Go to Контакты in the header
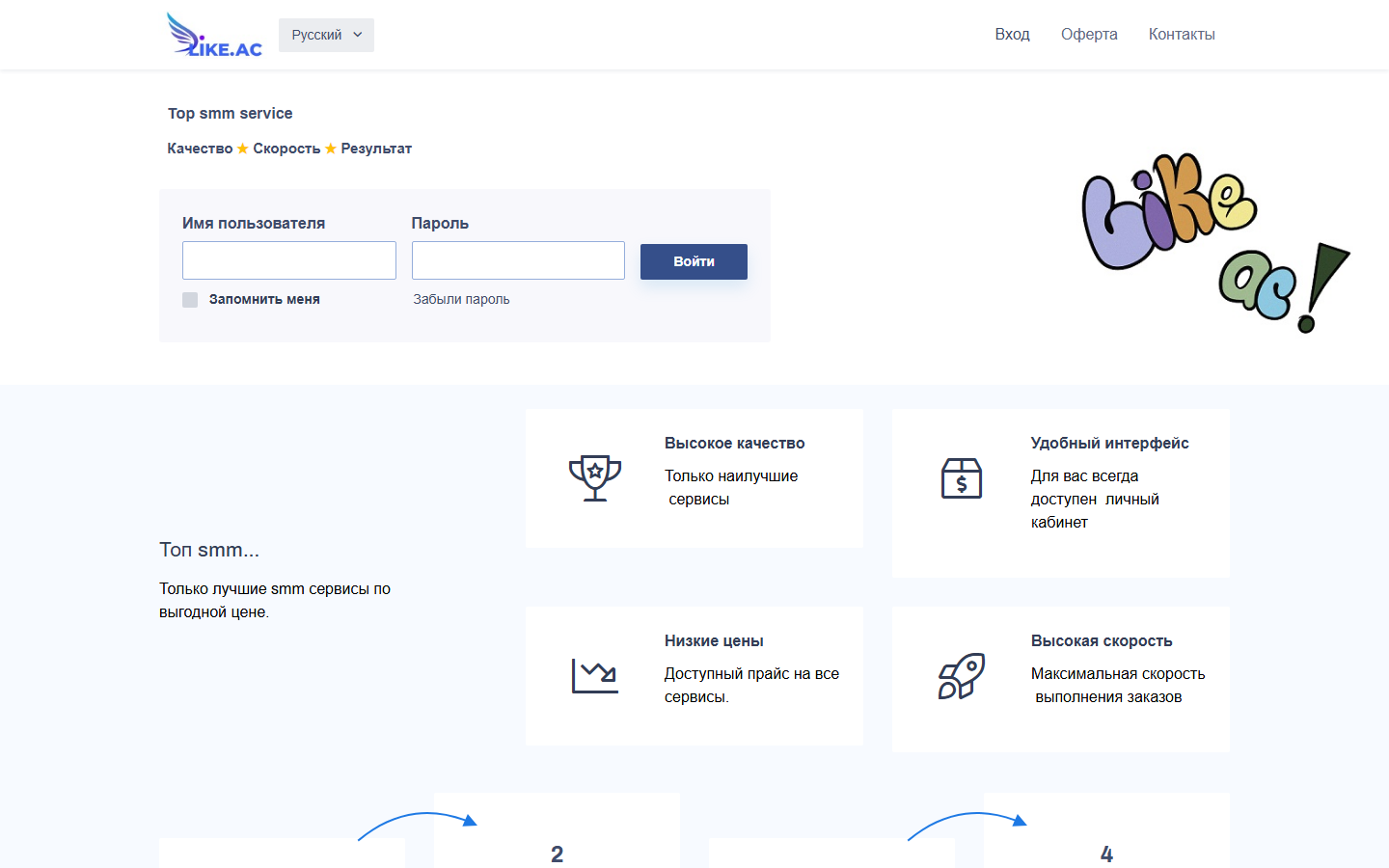1389x868 pixels. point(1182,35)
